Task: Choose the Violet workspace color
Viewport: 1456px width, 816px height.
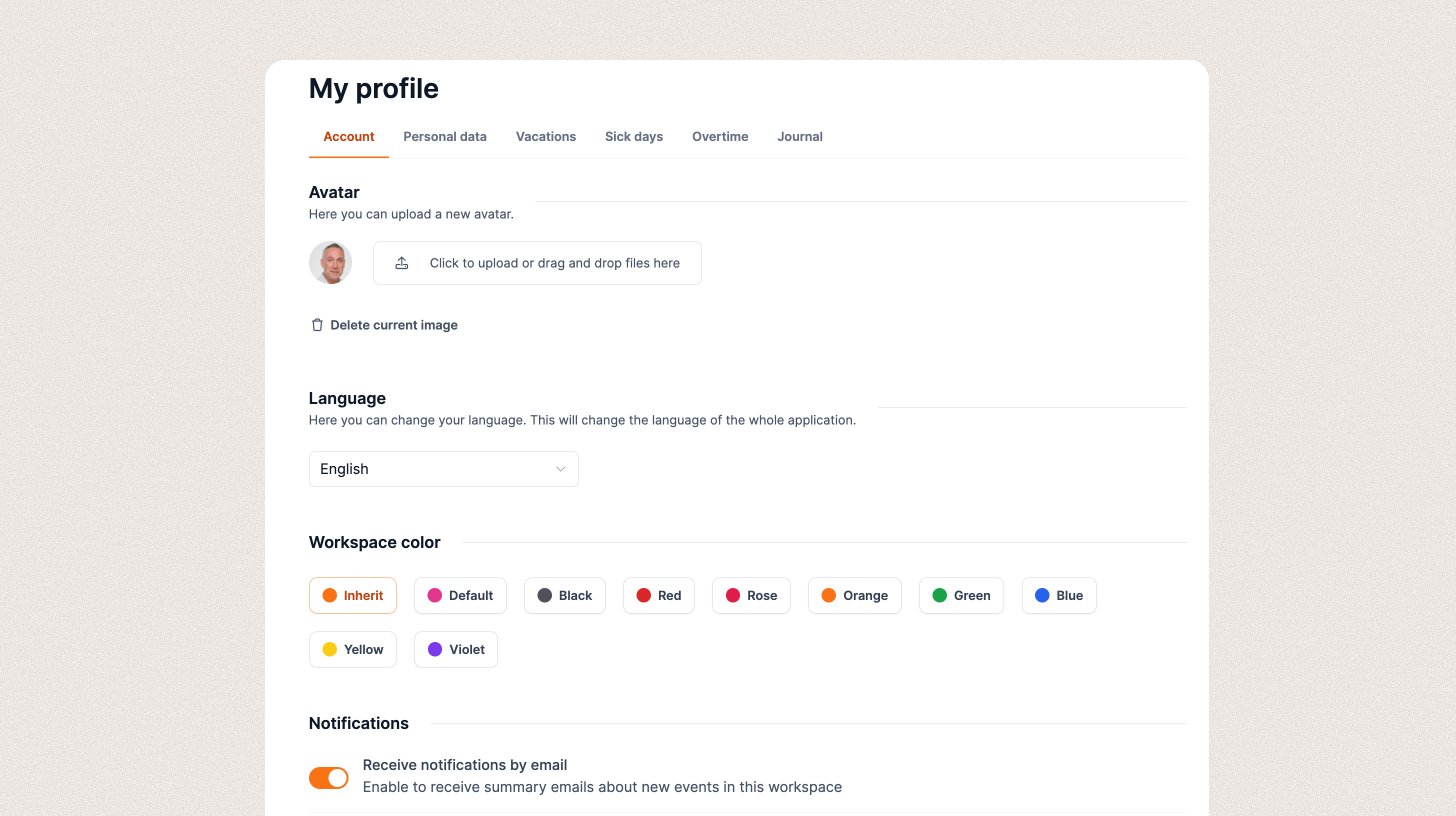Action: click(456, 650)
